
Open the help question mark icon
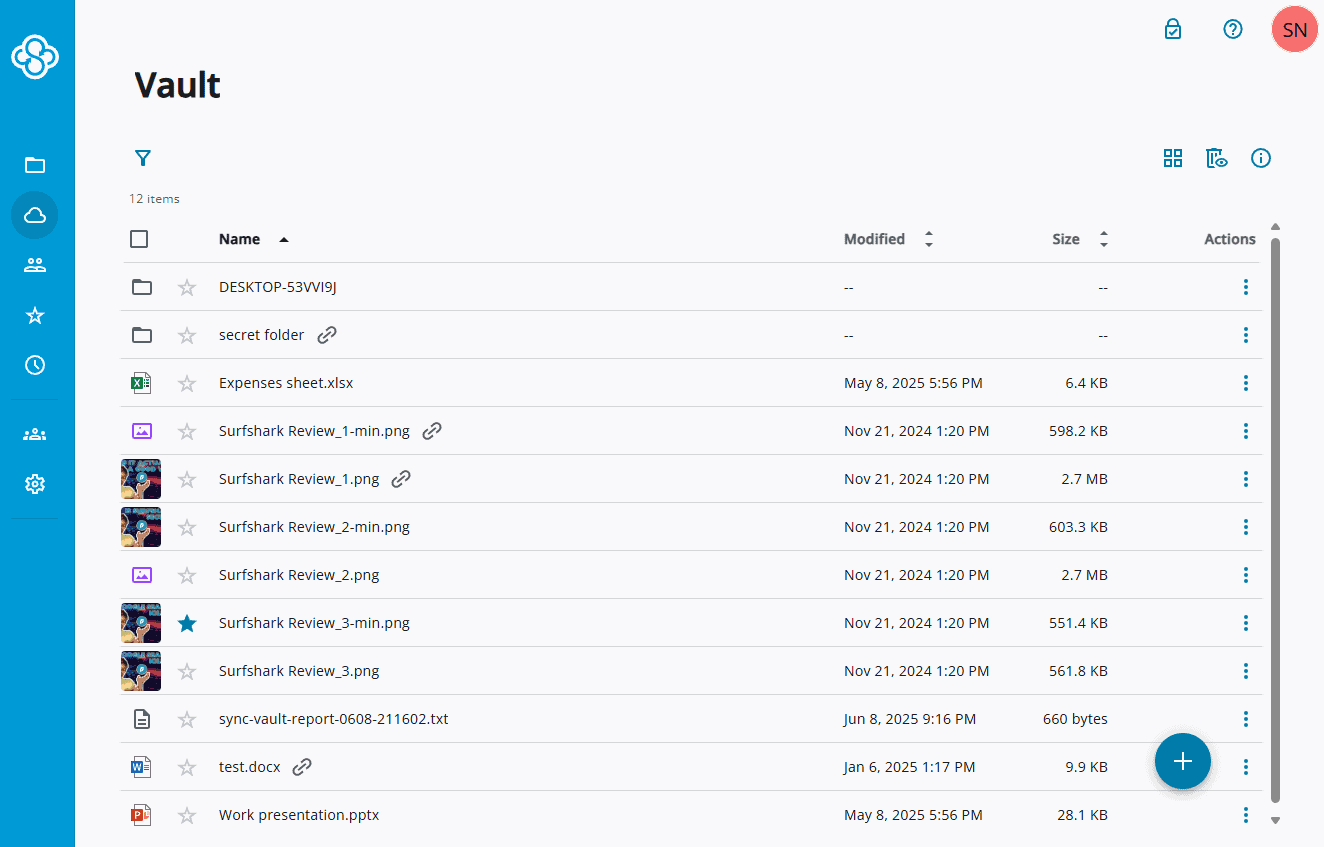[1233, 29]
